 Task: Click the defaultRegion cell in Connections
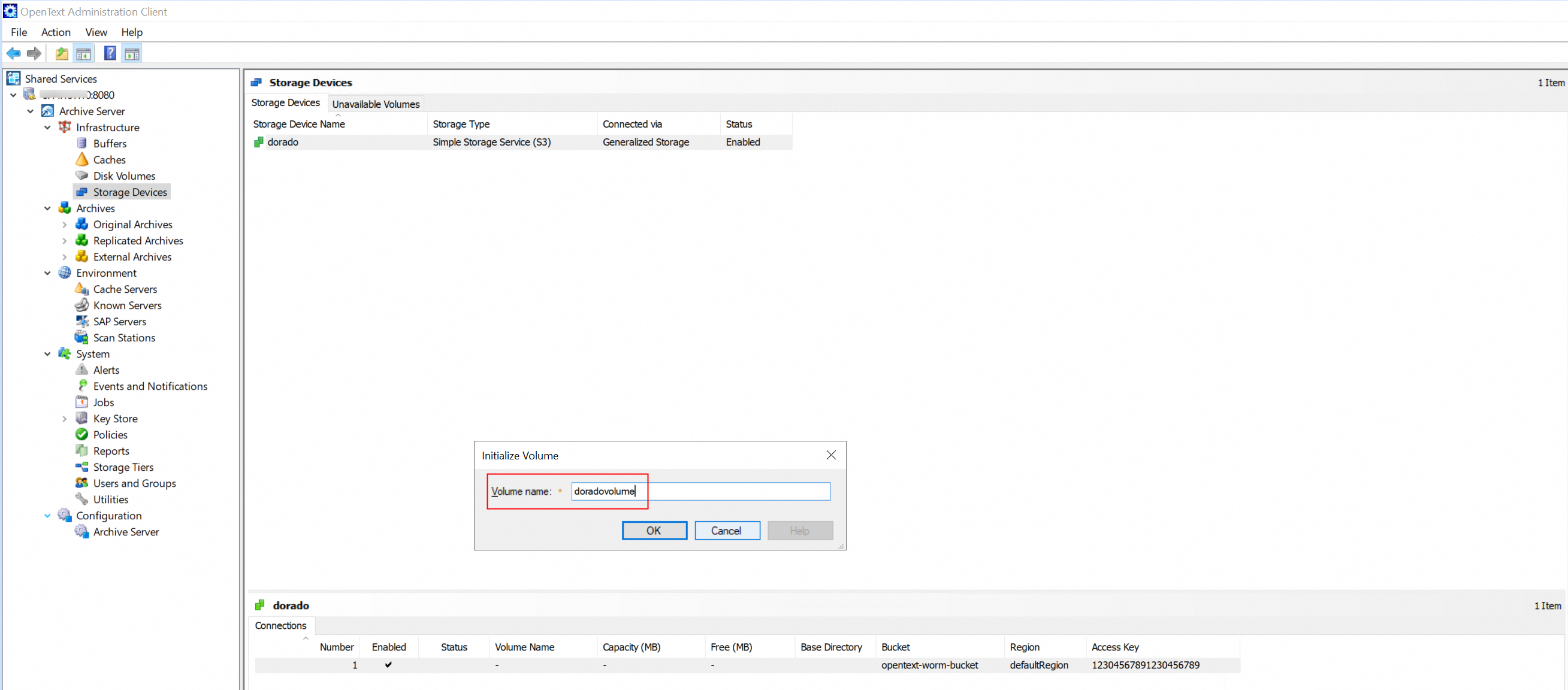click(1038, 665)
